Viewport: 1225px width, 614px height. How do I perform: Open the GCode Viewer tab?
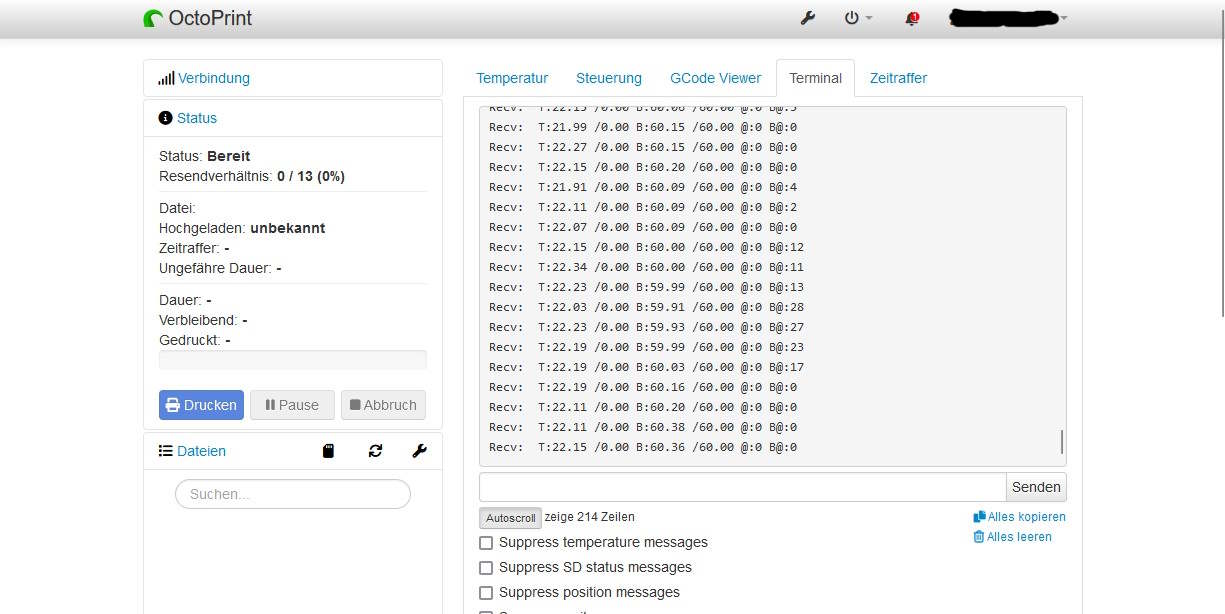point(715,78)
